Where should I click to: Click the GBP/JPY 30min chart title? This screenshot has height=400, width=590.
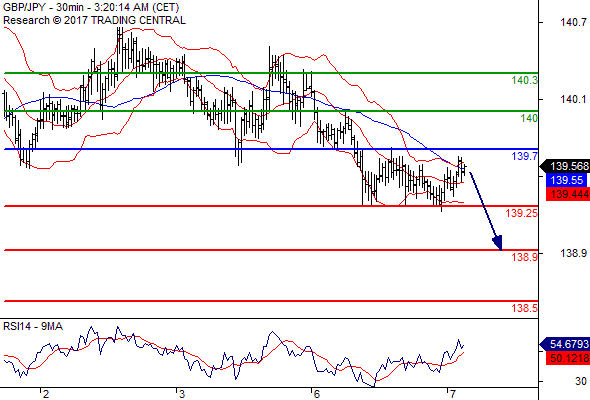pyautogui.click(x=91, y=8)
